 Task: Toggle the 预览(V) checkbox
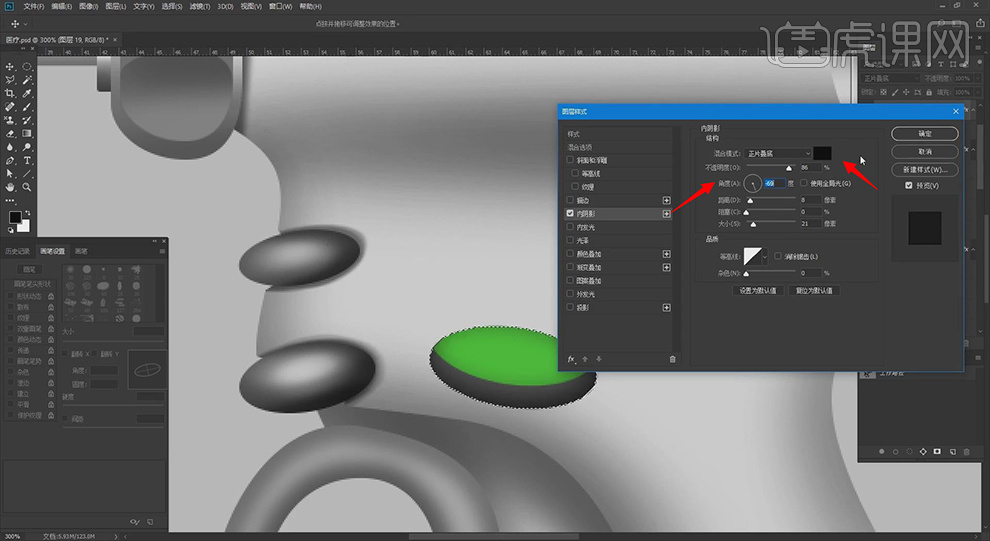[908, 186]
